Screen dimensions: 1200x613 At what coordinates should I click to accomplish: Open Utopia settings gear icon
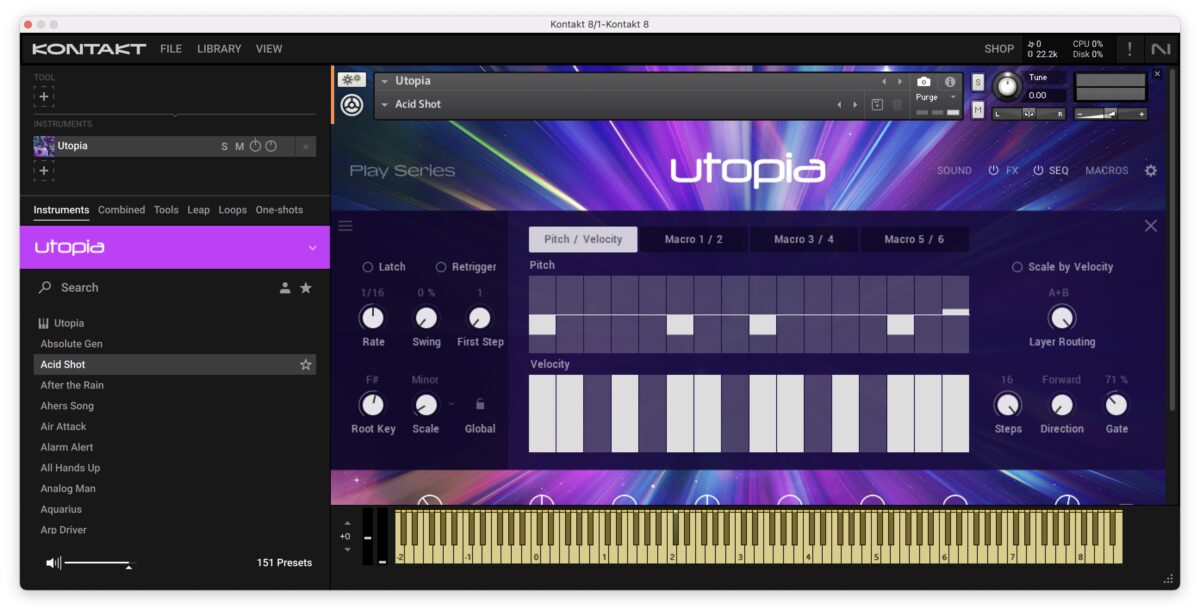[x=1151, y=170]
